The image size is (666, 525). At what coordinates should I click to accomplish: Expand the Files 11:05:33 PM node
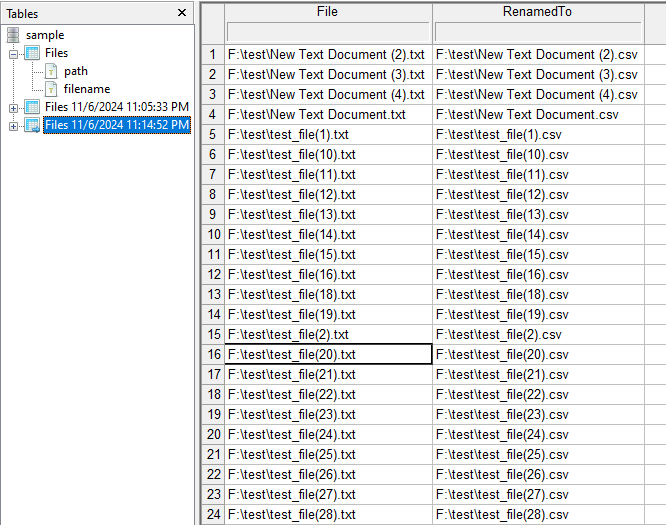tap(13, 107)
